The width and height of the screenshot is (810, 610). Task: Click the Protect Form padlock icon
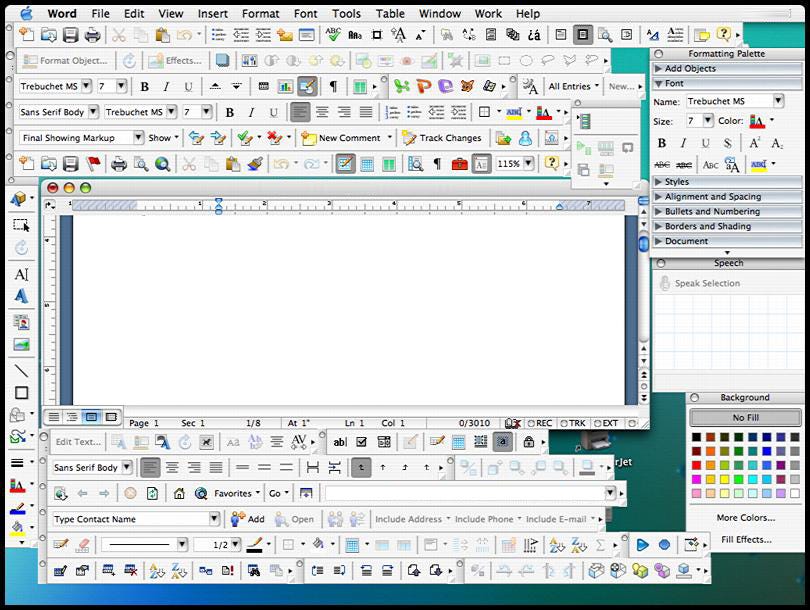[528, 442]
